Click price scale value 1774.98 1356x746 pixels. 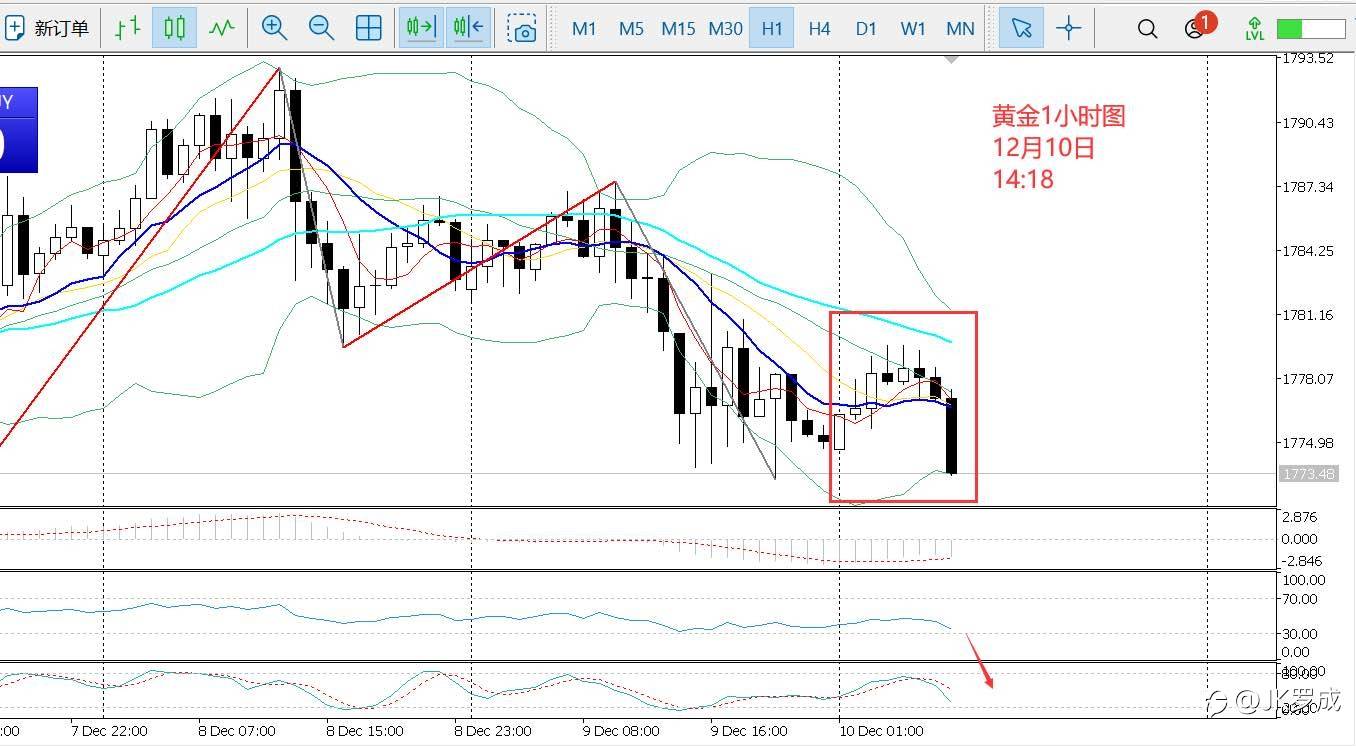1309,443
